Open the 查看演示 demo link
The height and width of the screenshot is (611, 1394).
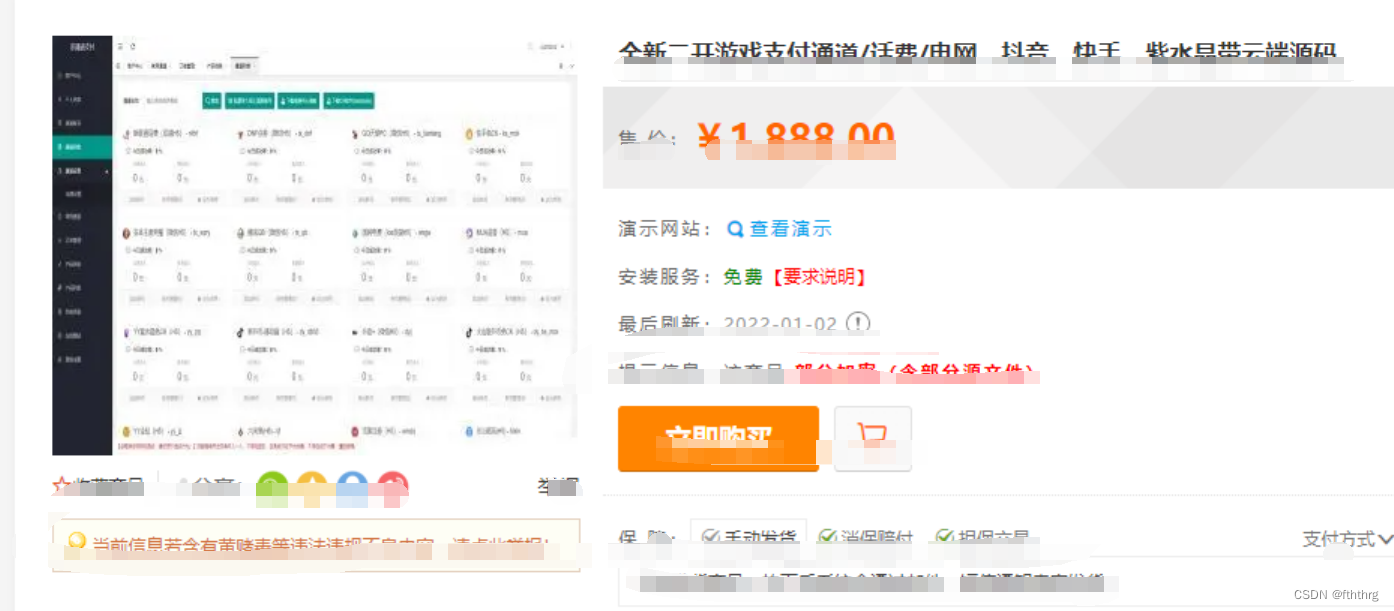(790, 229)
